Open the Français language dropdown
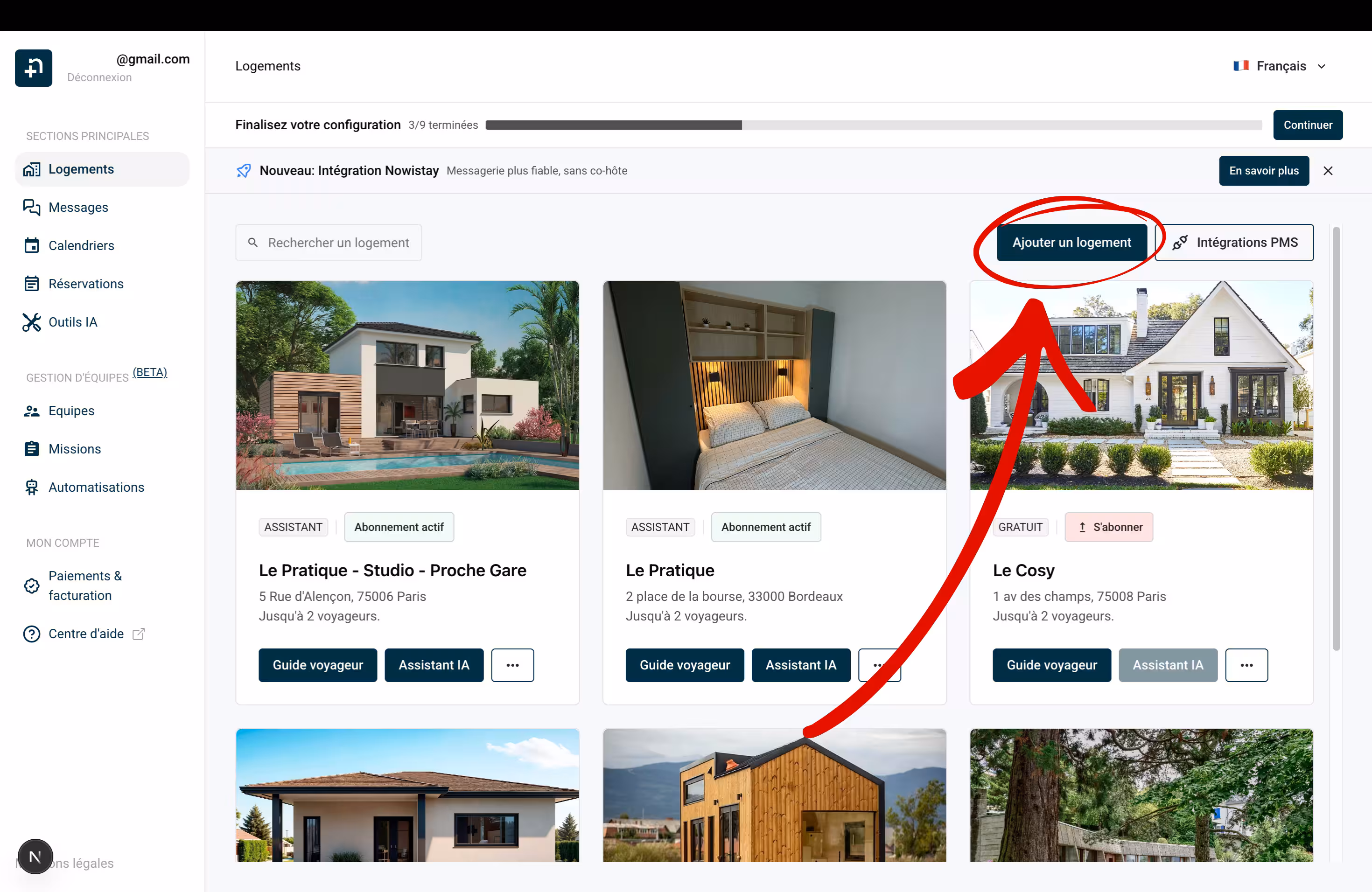 pyautogui.click(x=1279, y=66)
